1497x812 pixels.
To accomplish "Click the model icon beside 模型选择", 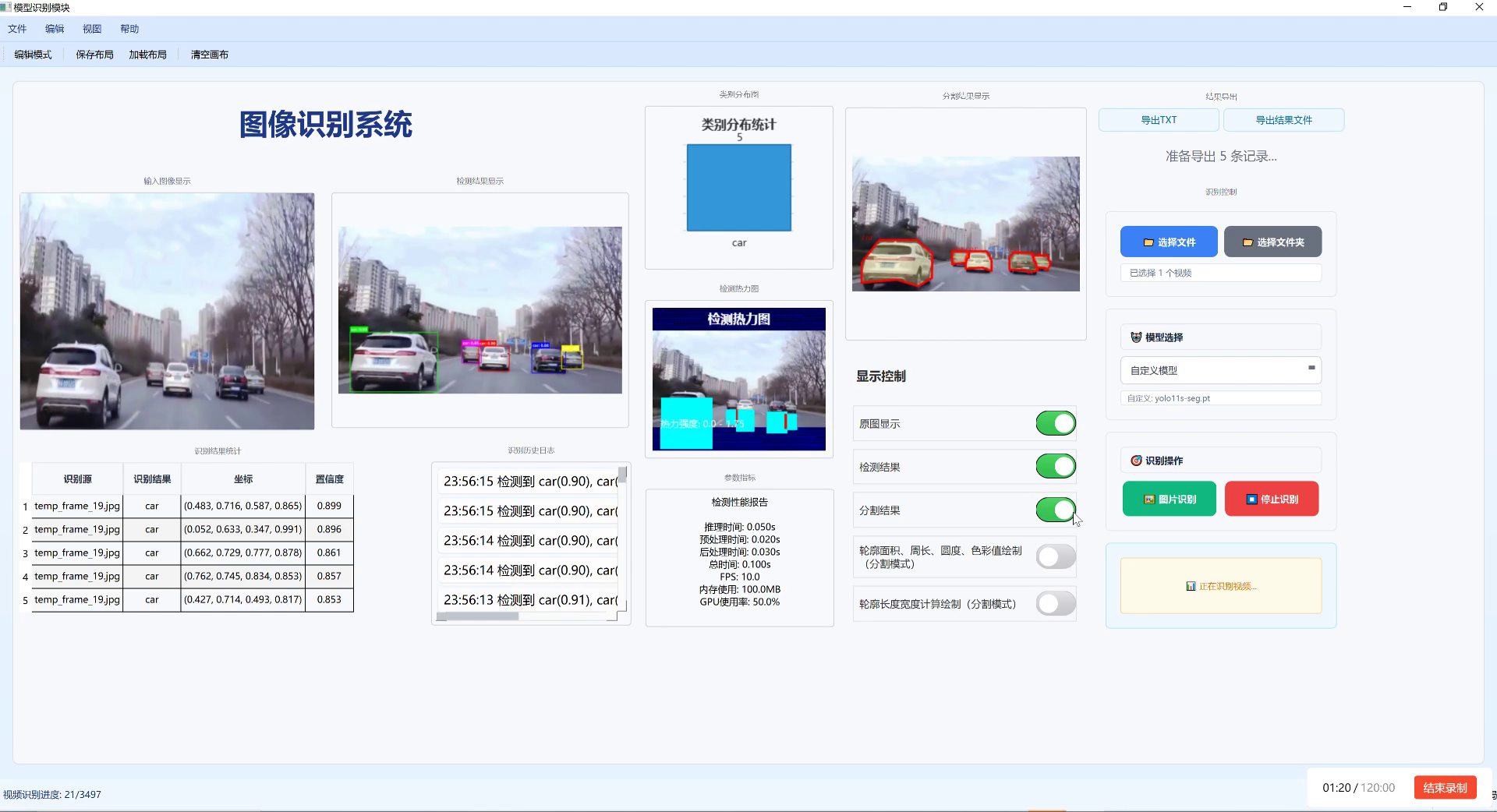I will [1136, 337].
